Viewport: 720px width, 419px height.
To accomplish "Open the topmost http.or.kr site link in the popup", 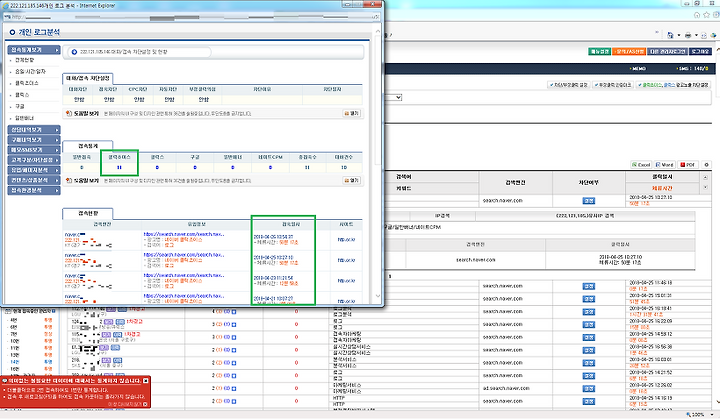I will click(x=346, y=239).
